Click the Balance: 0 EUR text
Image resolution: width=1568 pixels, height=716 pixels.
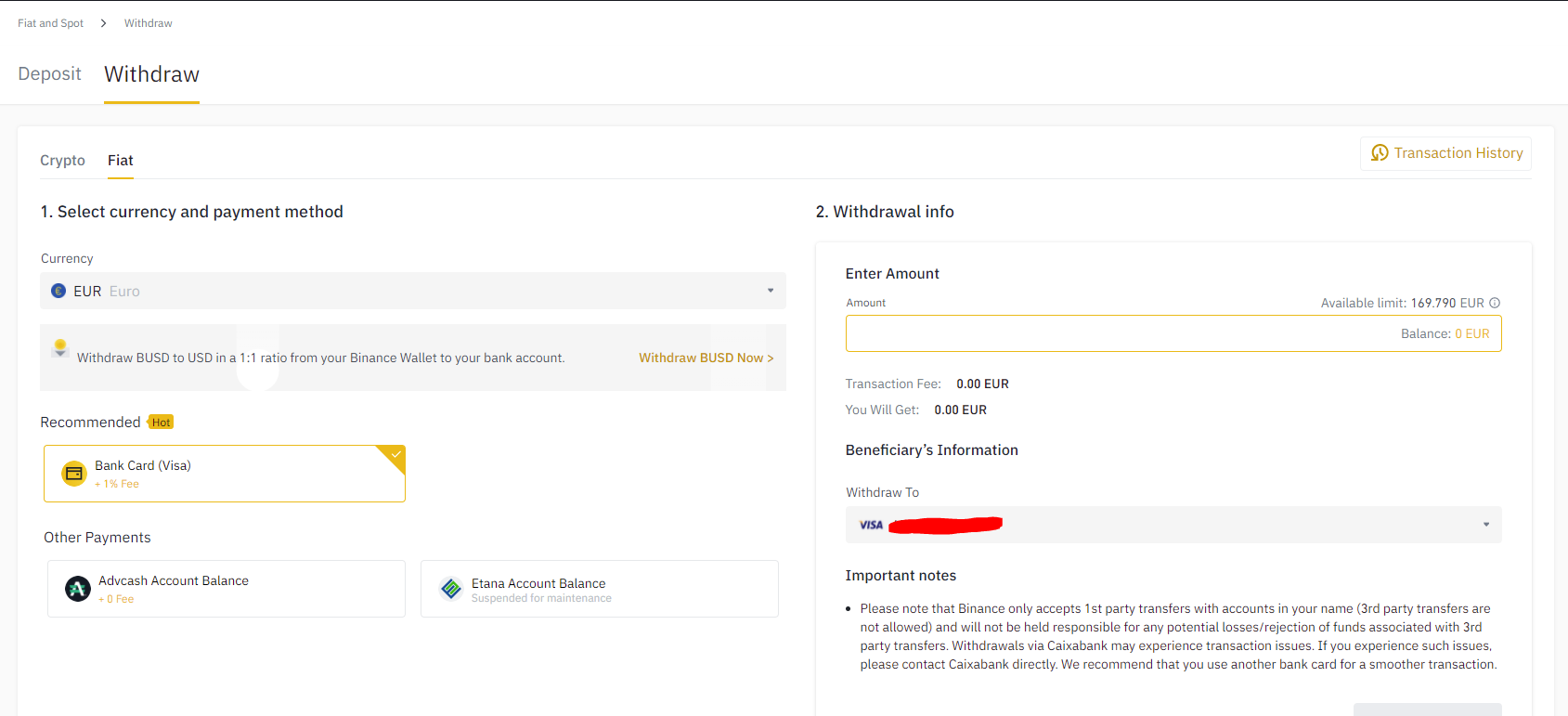[1445, 333]
